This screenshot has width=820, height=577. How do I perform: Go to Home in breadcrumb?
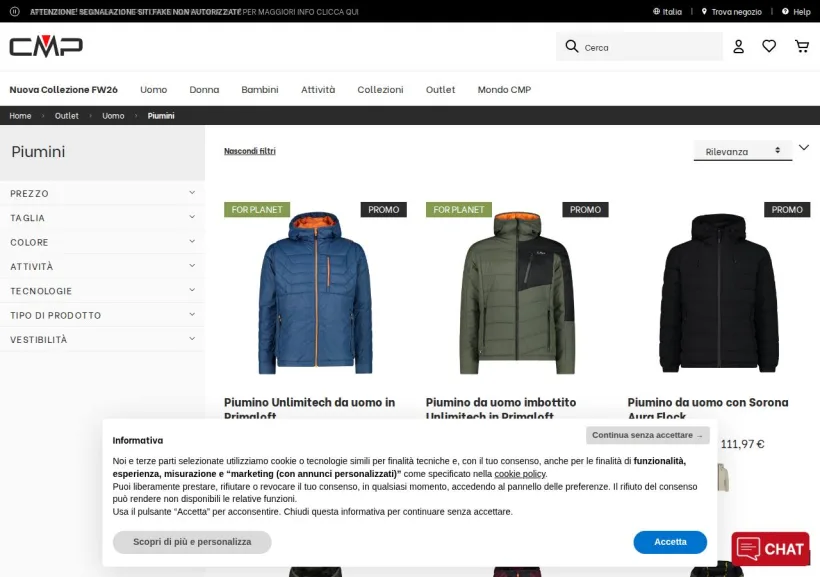coord(20,116)
